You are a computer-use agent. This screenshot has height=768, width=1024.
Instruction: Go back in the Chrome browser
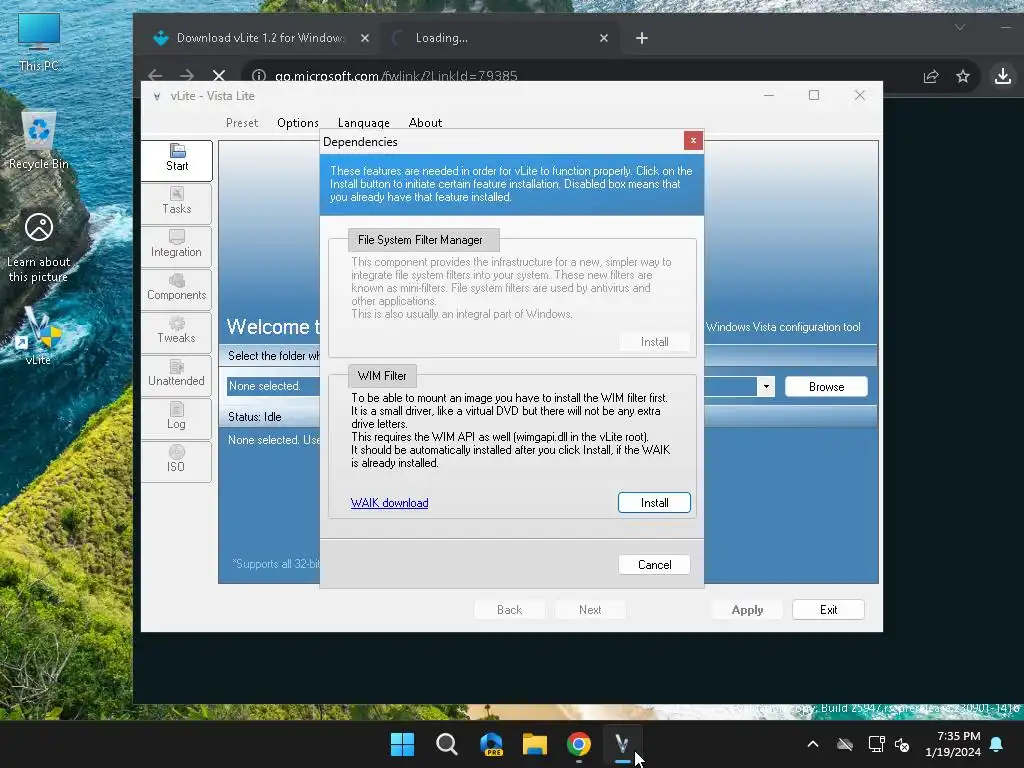click(x=155, y=76)
